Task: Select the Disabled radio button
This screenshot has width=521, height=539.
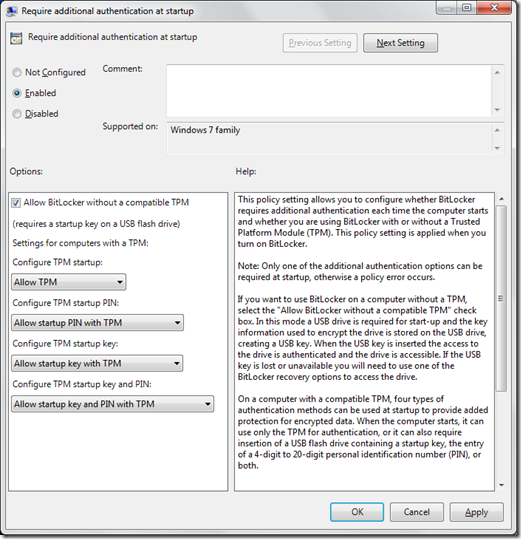Action: [x=16, y=114]
